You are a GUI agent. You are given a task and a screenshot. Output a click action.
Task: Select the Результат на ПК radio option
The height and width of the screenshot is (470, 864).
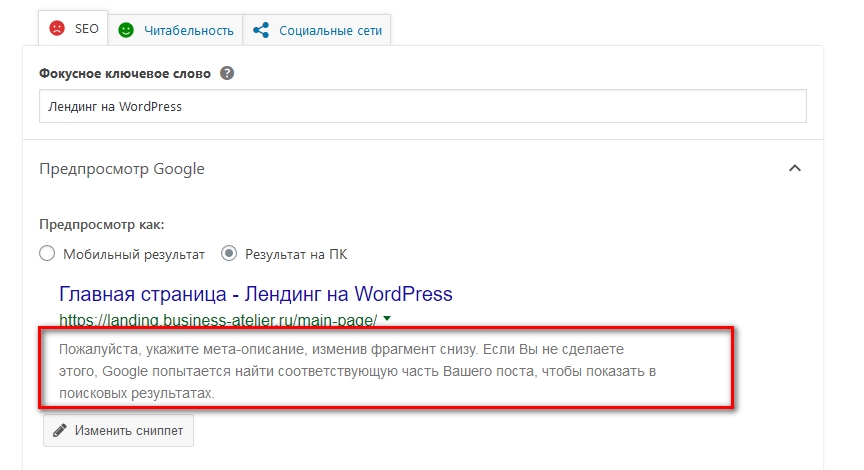pyautogui.click(x=229, y=253)
